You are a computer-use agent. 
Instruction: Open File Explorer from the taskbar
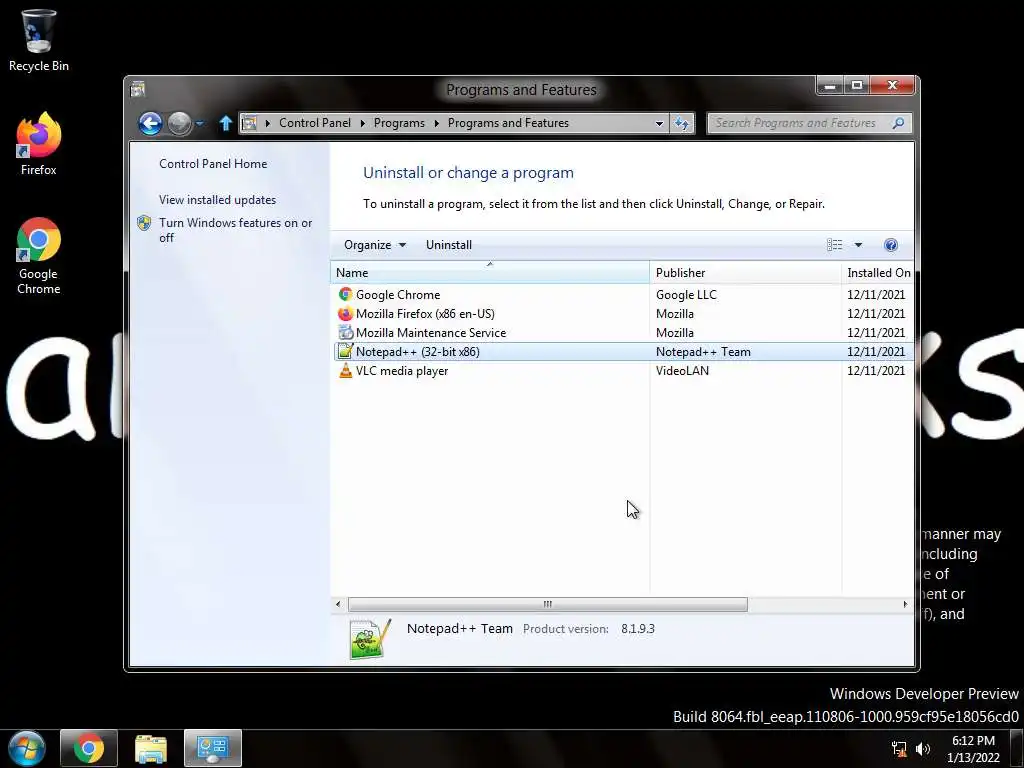pyautogui.click(x=151, y=748)
